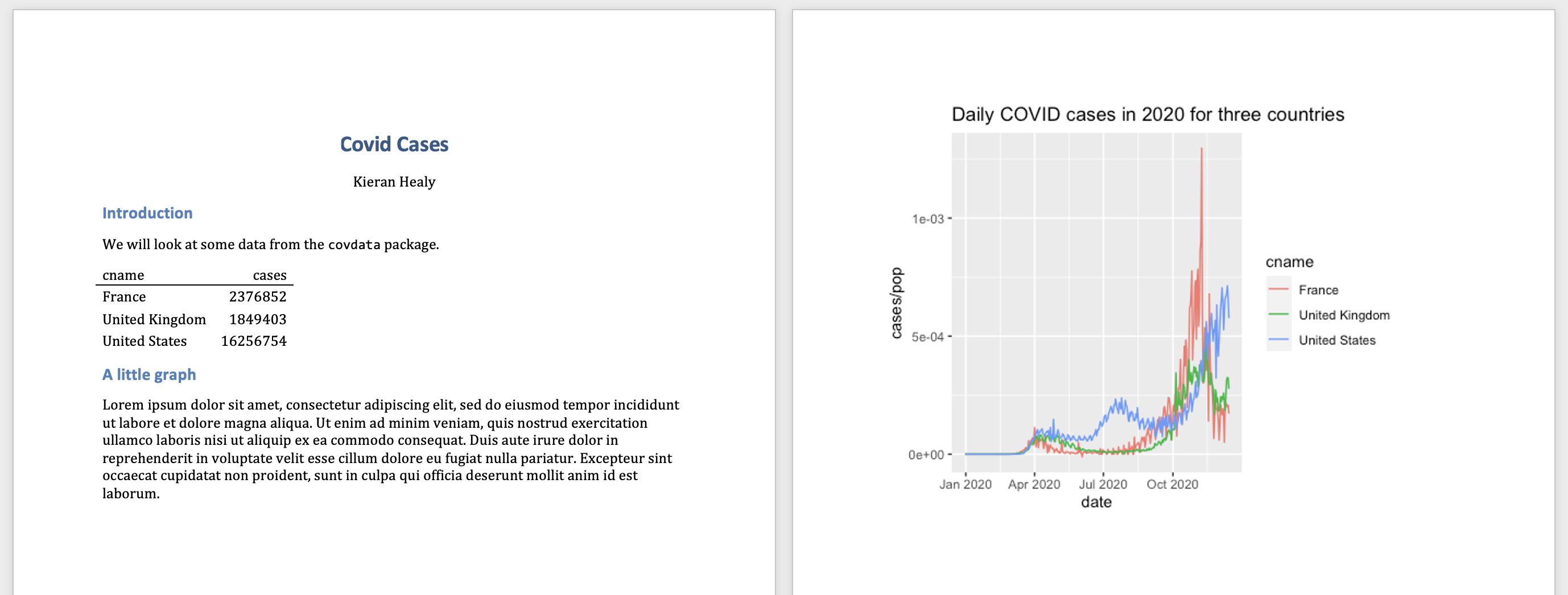Click the United States blue legend swatch
The width and height of the screenshot is (1568, 595).
click(x=1279, y=340)
